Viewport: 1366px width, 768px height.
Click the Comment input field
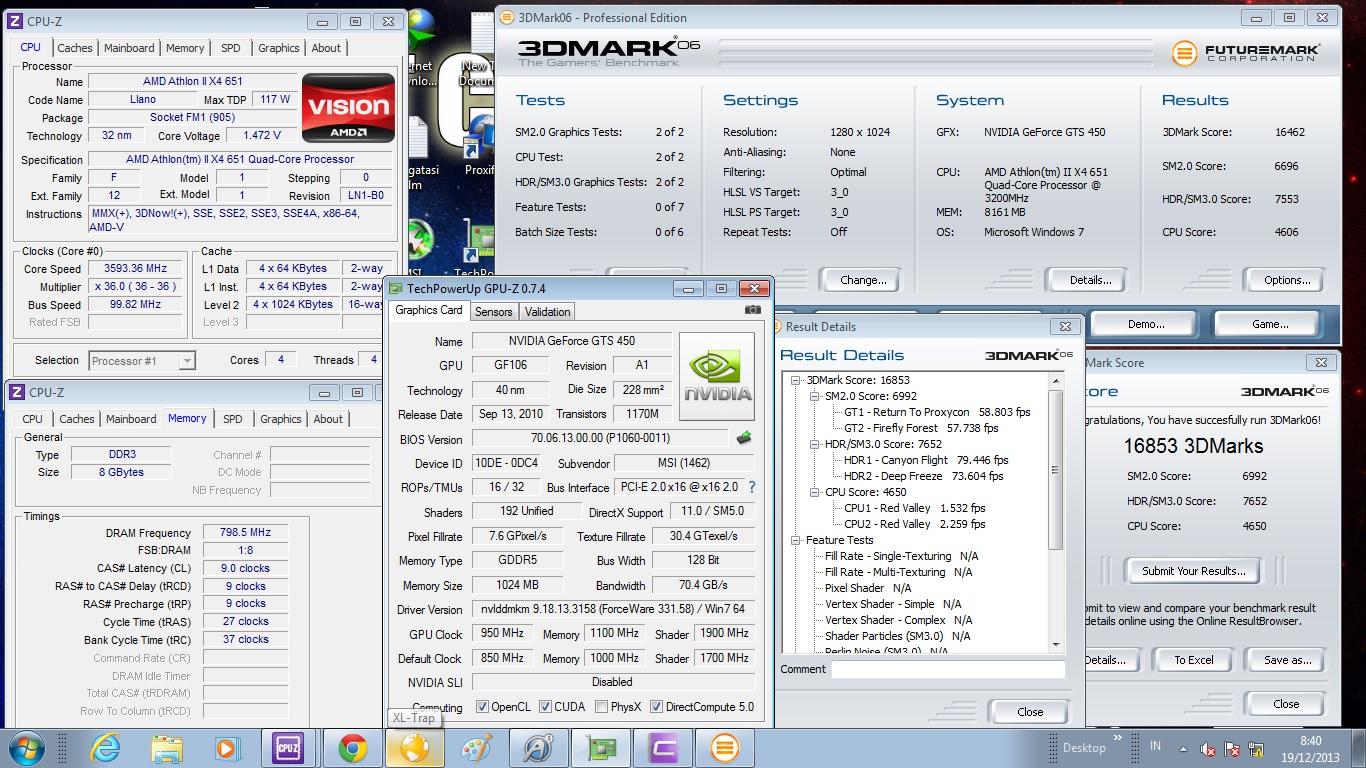948,669
